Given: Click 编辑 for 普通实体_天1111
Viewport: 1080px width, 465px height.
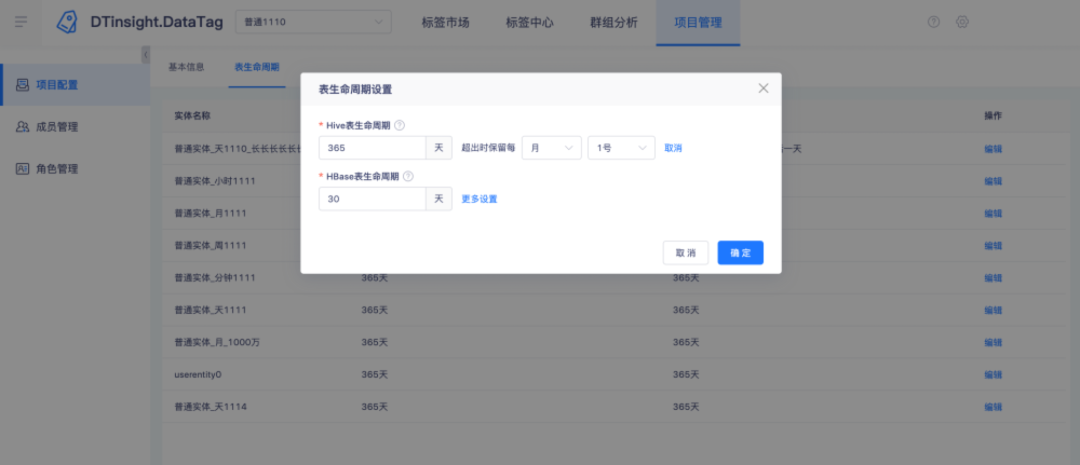Looking at the screenshot, I should (x=993, y=311).
